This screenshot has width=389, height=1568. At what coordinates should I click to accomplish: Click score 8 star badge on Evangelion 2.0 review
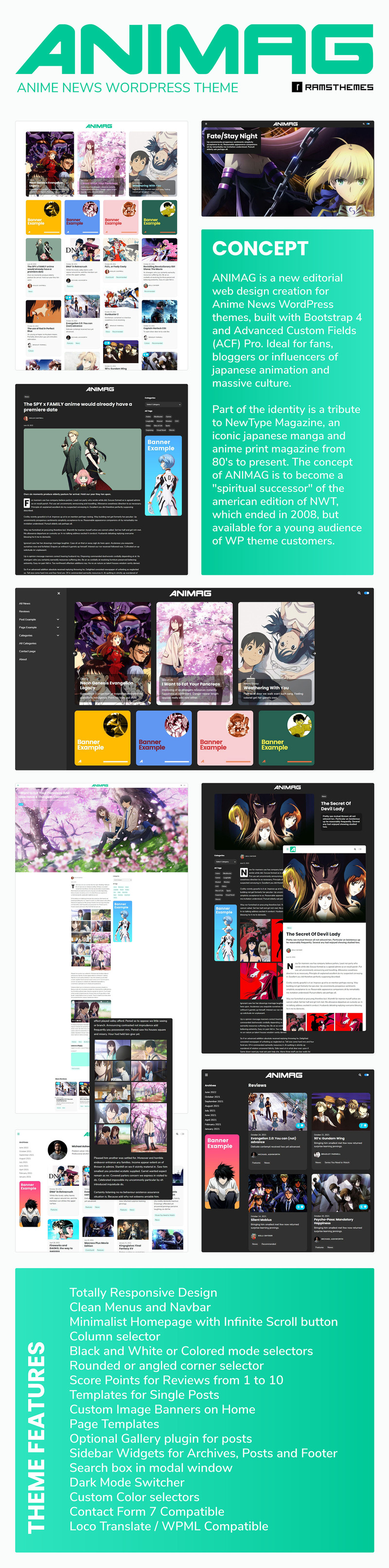(x=301, y=1126)
